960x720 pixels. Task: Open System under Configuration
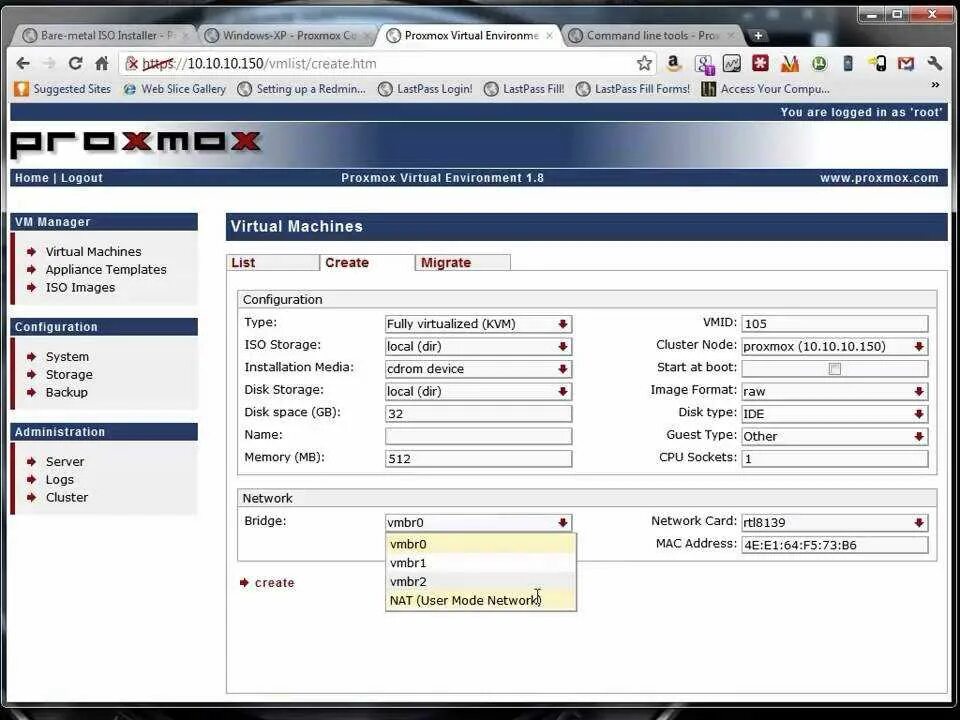coord(67,356)
